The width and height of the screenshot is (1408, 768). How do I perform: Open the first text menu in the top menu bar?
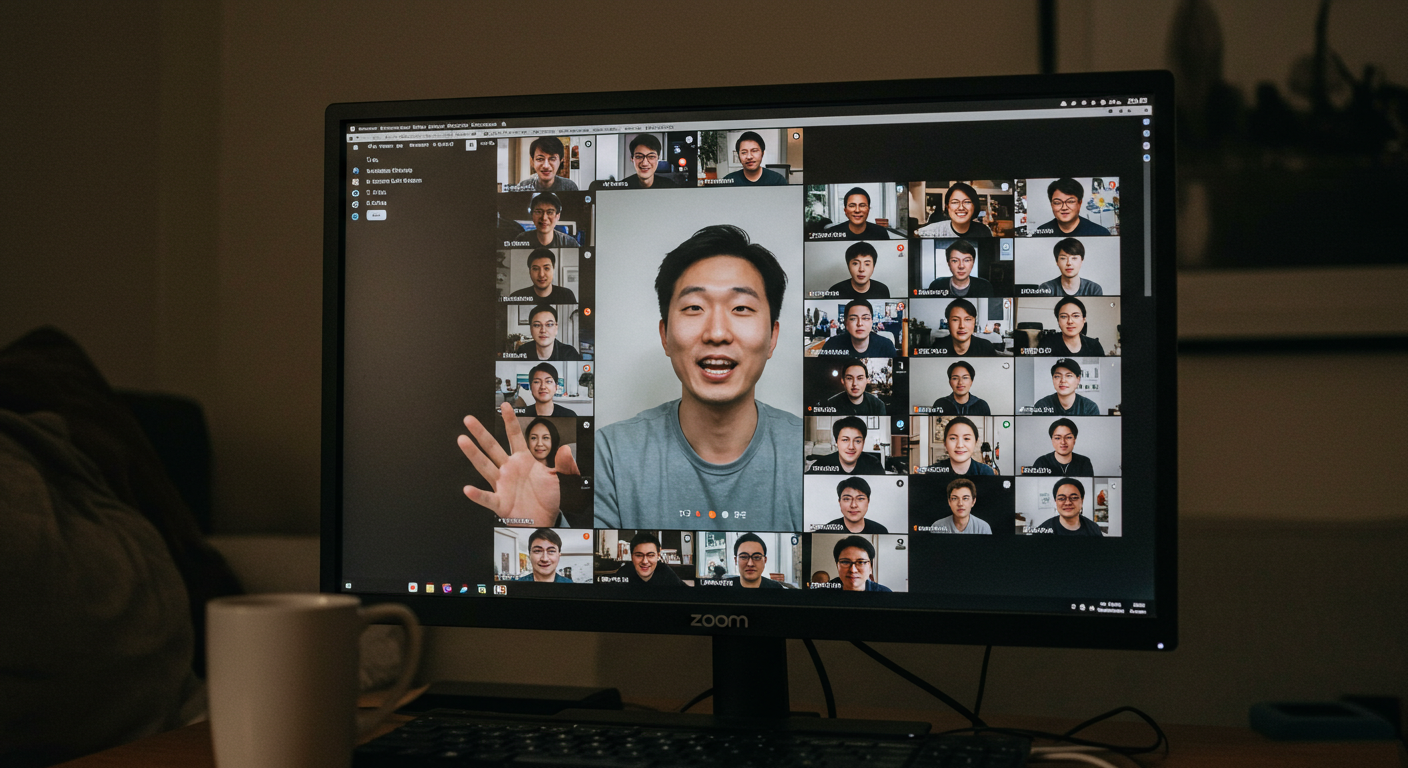point(368,129)
